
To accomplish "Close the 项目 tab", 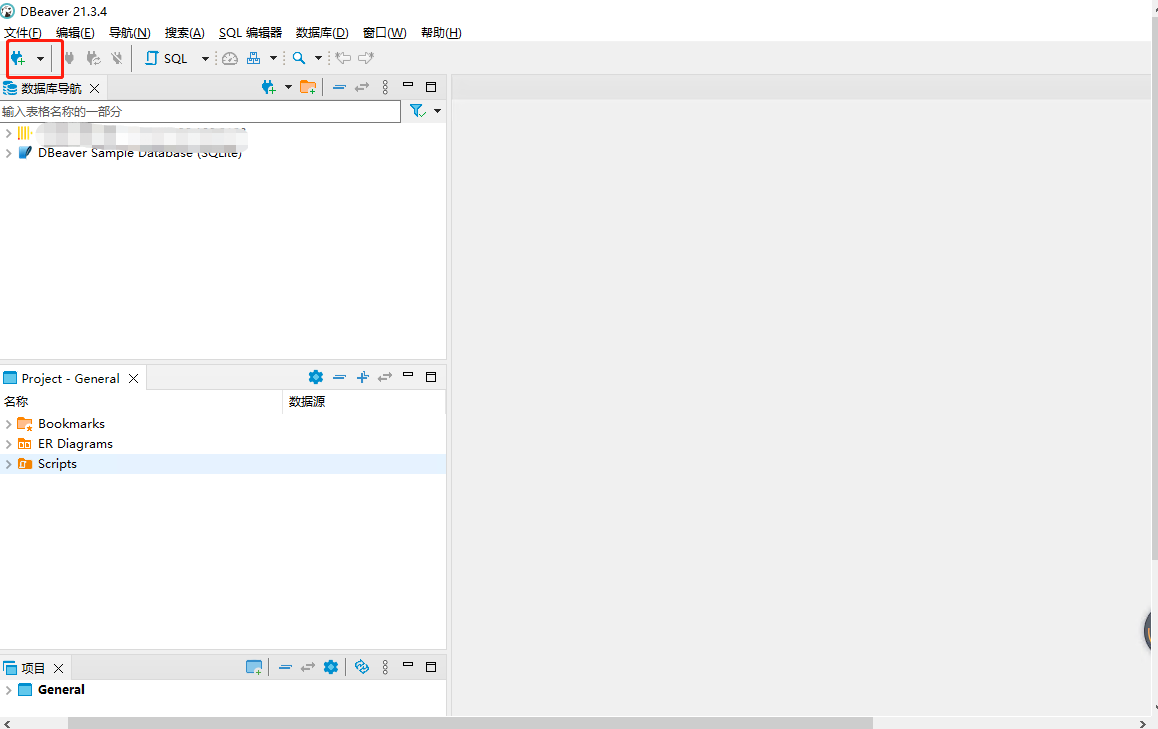I will [x=58, y=668].
